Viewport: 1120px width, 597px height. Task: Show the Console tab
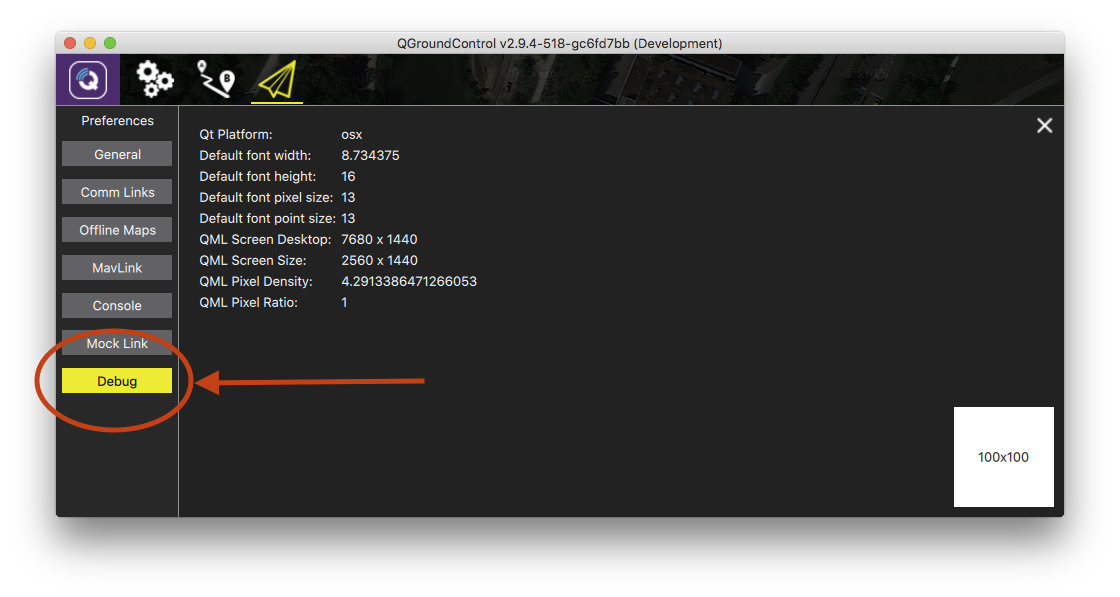117,306
